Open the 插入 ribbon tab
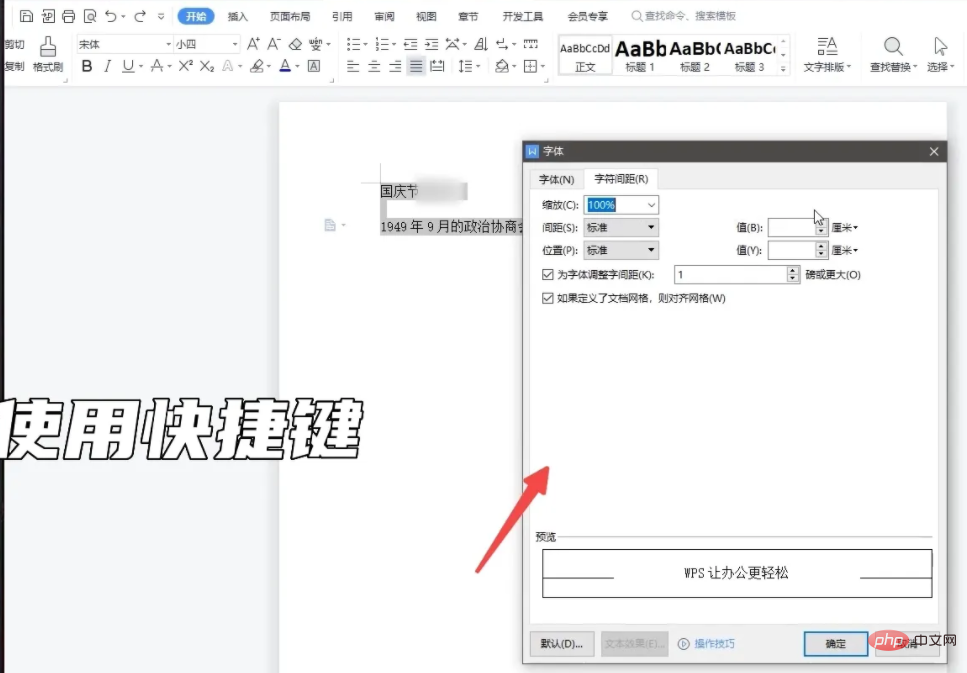 click(237, 15)
